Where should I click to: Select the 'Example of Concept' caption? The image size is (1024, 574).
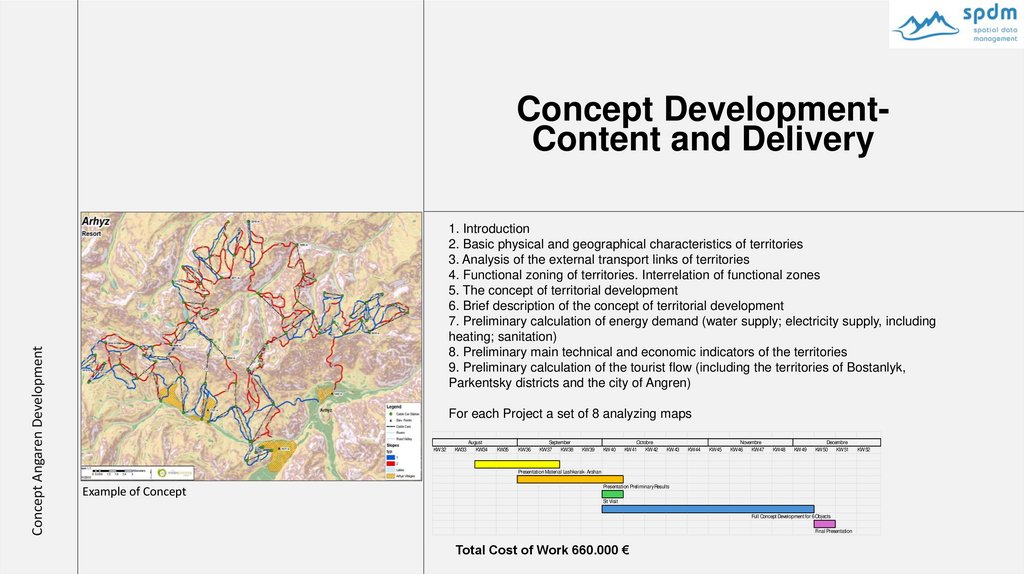coord(134,492)
